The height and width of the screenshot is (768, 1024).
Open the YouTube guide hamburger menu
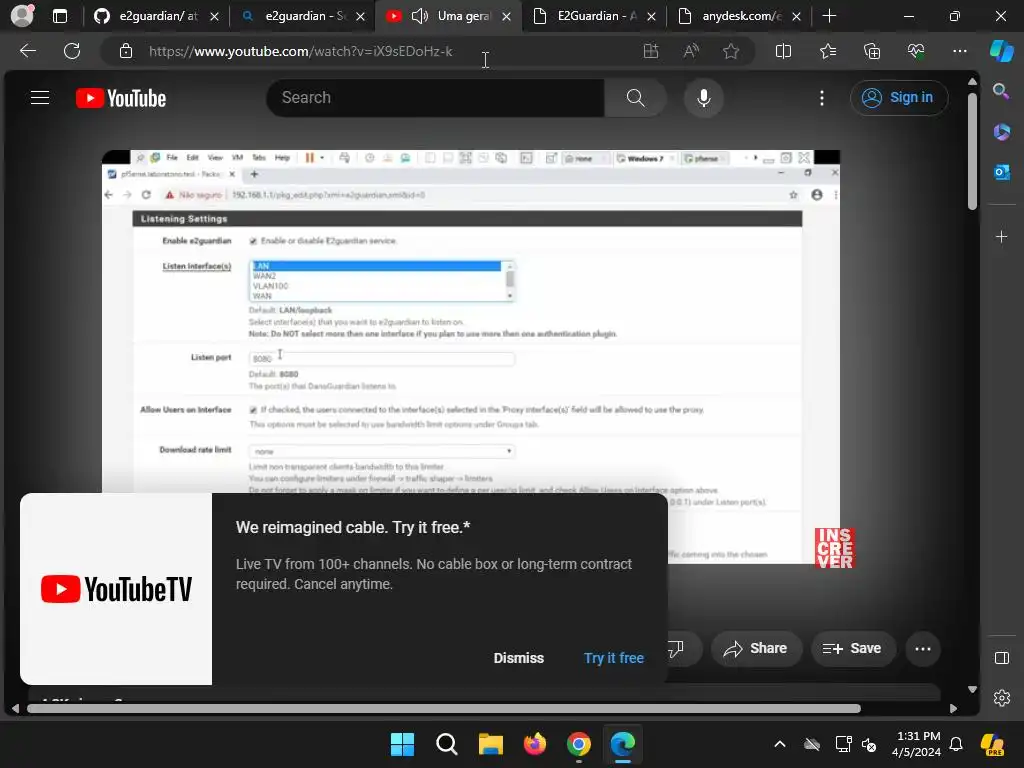tap(40, 98)
